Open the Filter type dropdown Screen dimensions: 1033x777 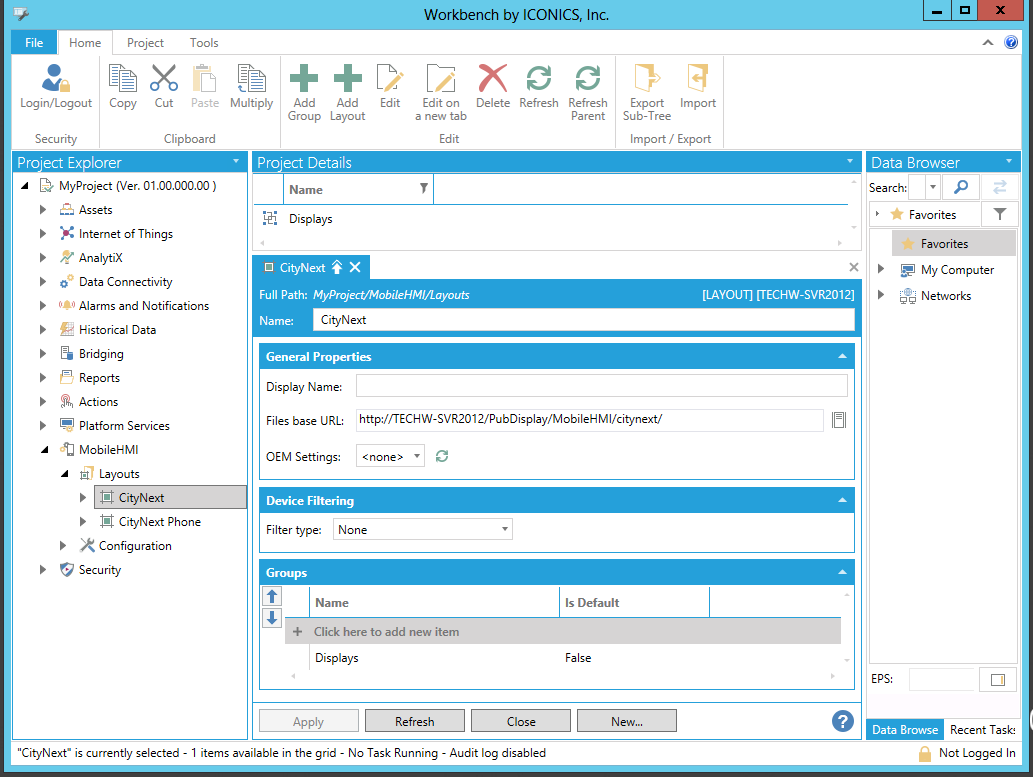(422, 530)
